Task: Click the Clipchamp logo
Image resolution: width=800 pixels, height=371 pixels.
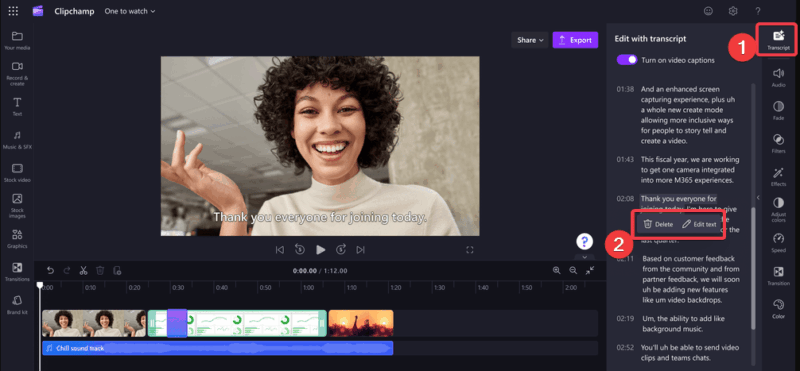Action: [38, 11]
